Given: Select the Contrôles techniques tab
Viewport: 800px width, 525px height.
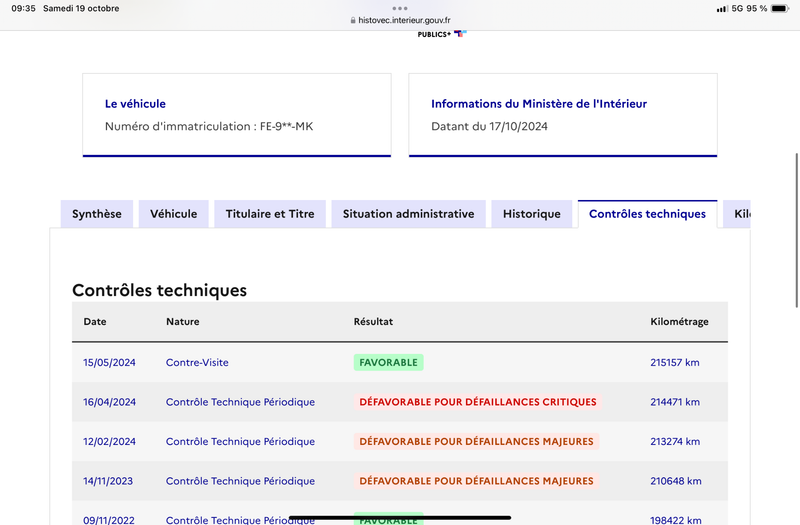Looking at the screenshot, I should 647,214.
